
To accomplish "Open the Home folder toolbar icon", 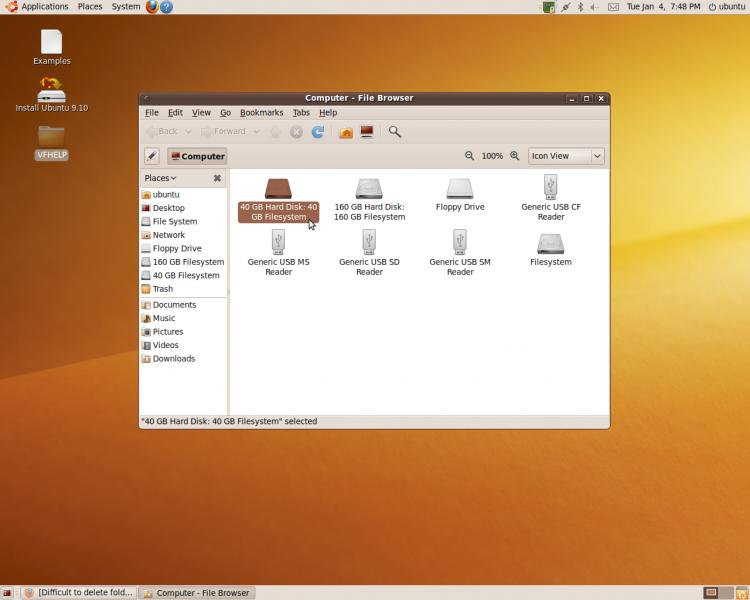I will tap(346, 132).
